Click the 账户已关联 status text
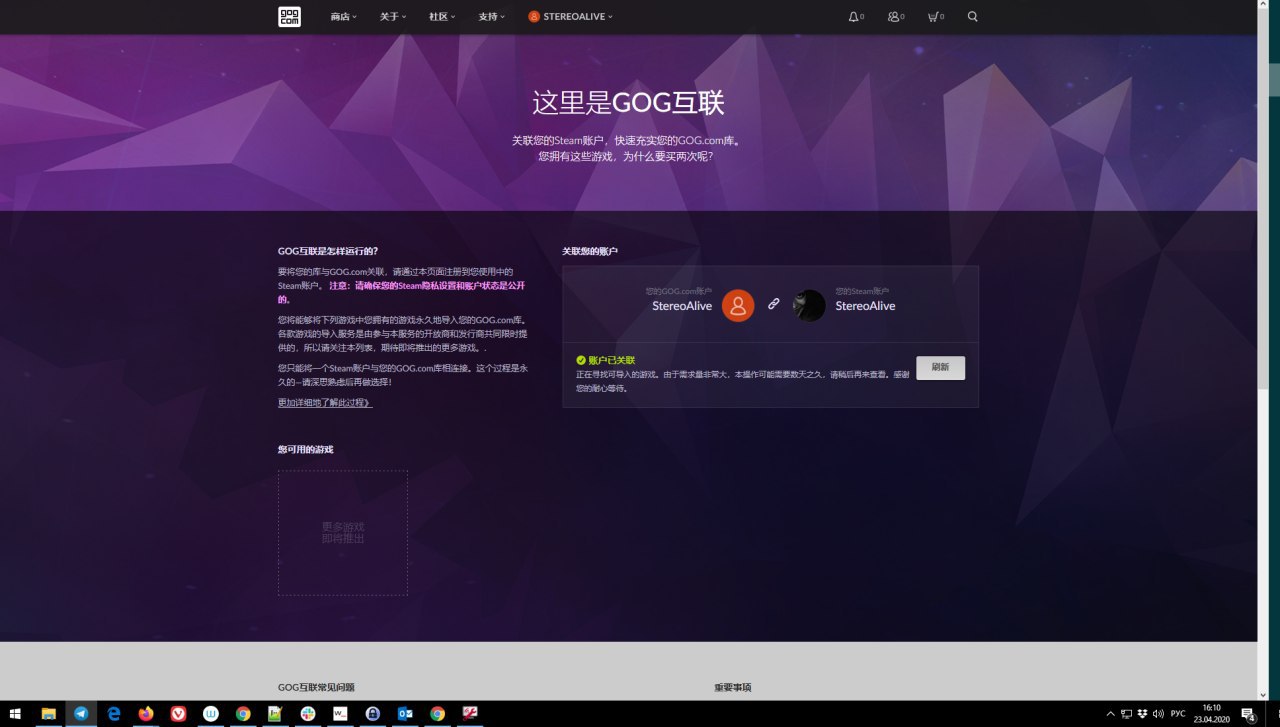Screen dimensions: 1280x727 (611, 359)
